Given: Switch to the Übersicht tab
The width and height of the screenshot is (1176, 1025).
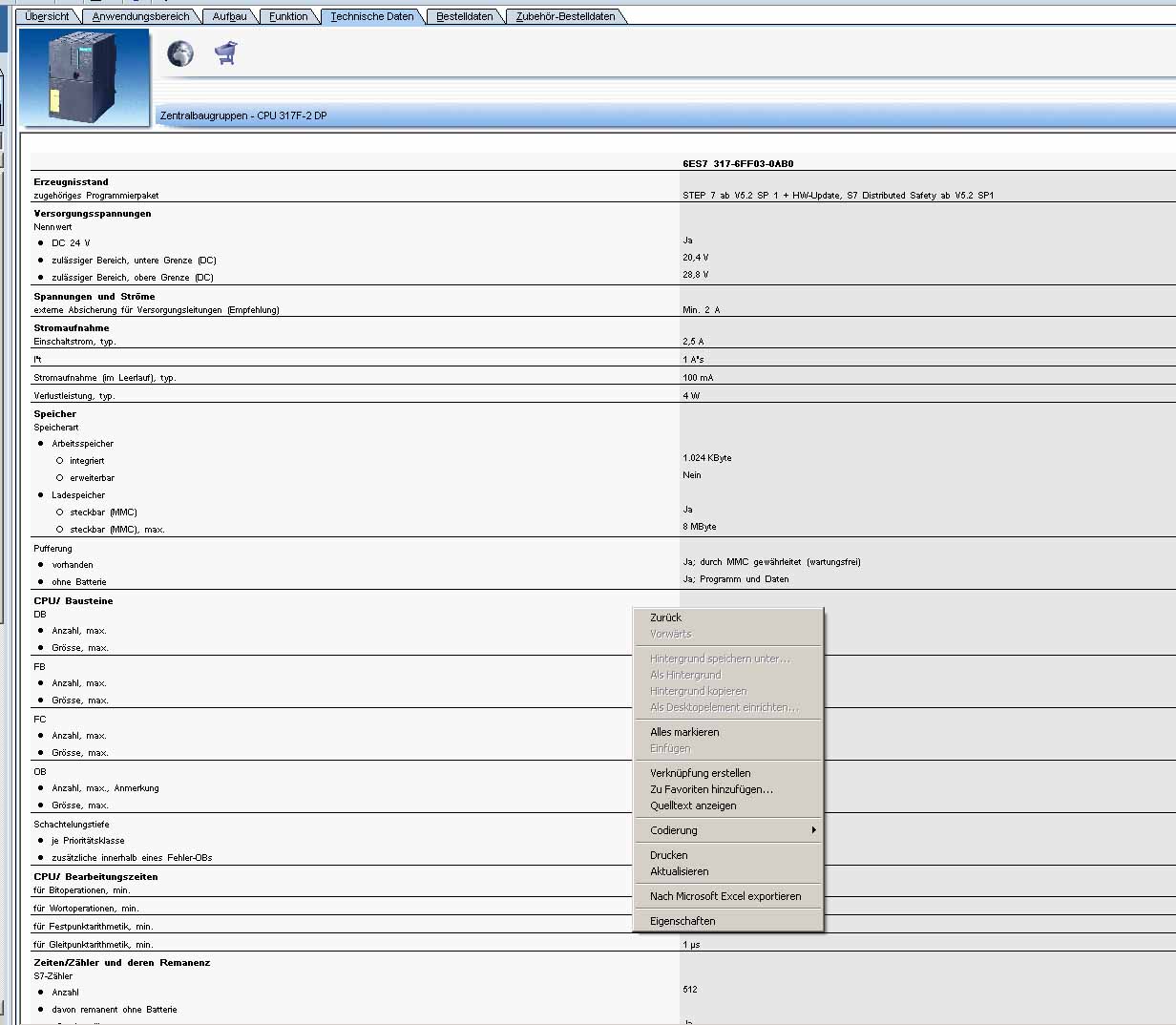Looking at the screenshot, I should point(48,16).
